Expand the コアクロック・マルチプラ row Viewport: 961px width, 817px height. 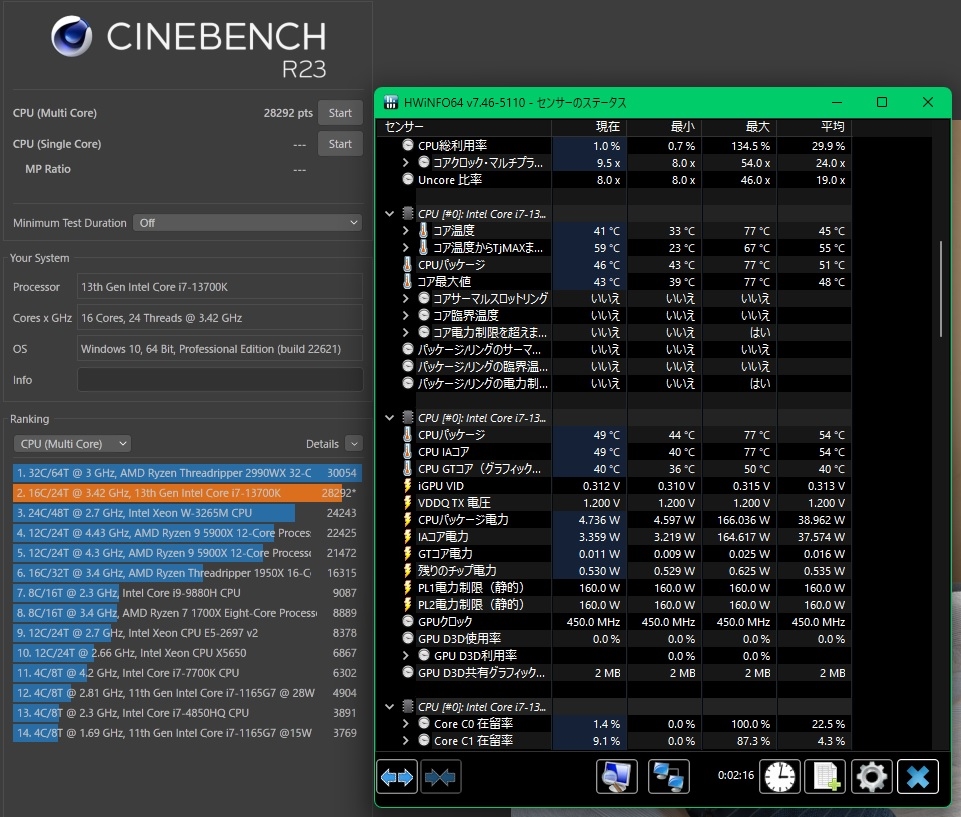click(x=405, y=162)
